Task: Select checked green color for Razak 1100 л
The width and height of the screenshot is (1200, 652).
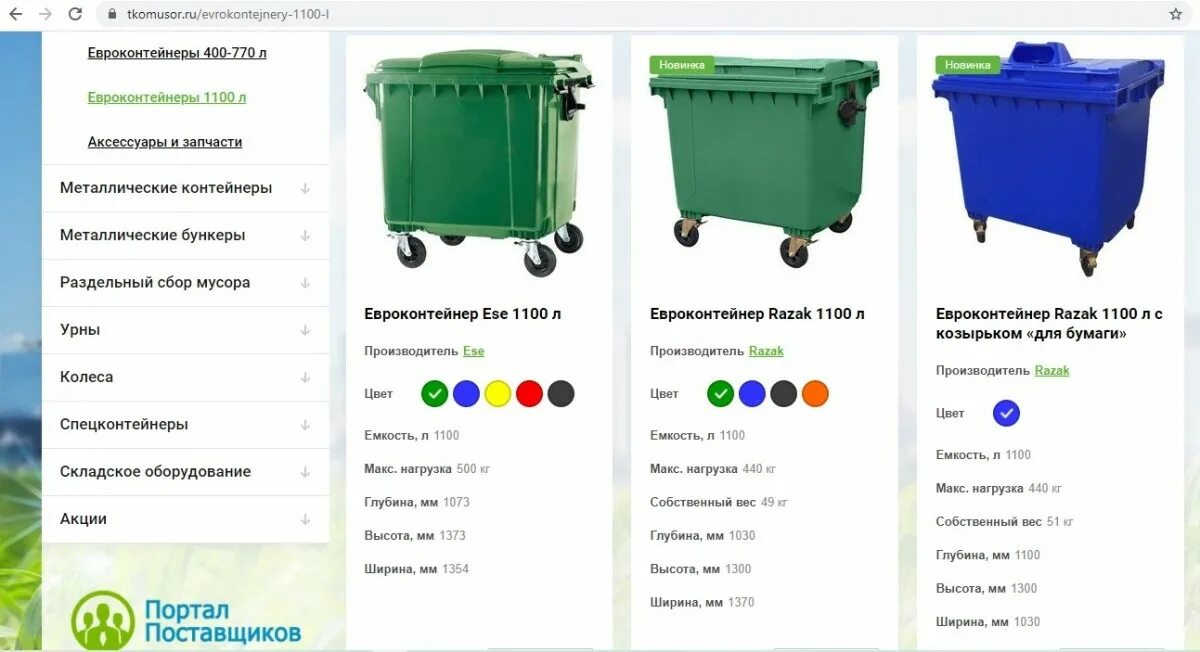Action: point(720,393)
